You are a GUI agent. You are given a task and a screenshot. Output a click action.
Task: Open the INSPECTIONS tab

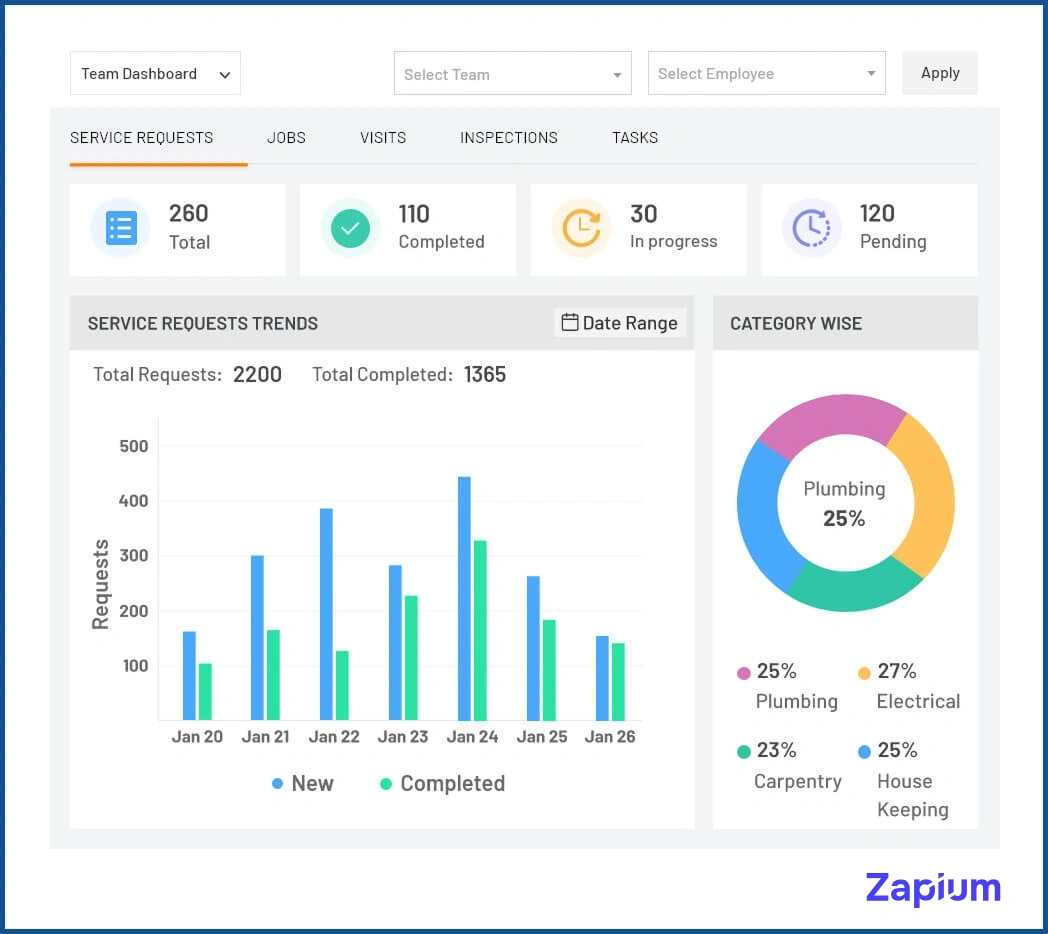508,138
